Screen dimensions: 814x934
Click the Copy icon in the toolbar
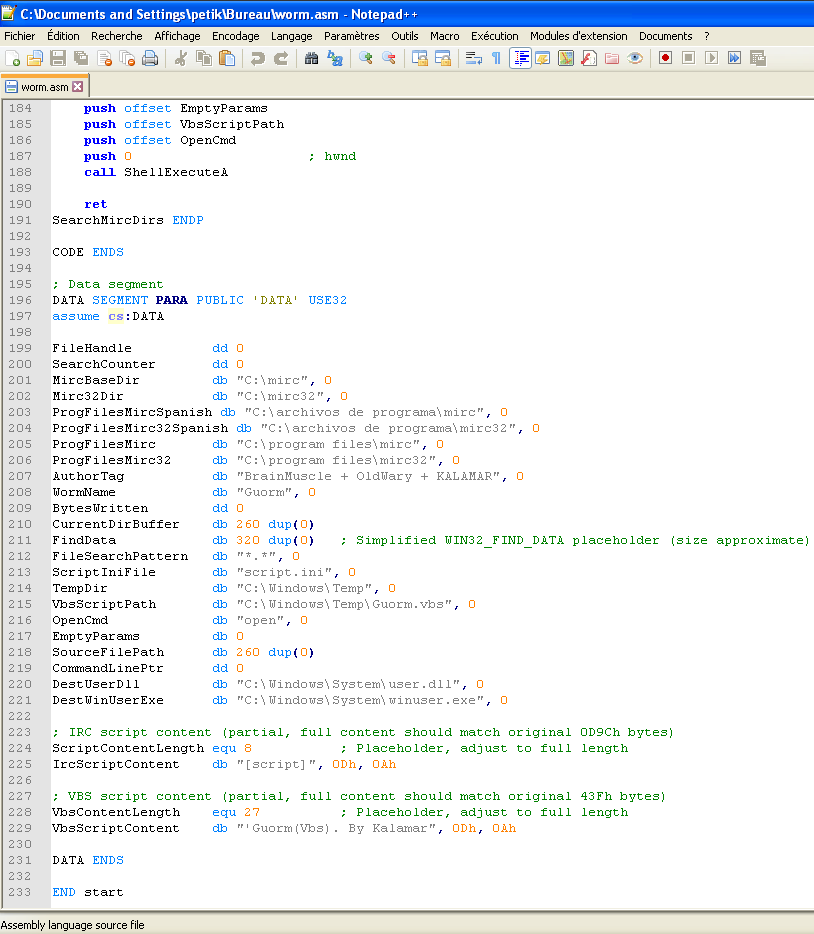click(204, 58)
